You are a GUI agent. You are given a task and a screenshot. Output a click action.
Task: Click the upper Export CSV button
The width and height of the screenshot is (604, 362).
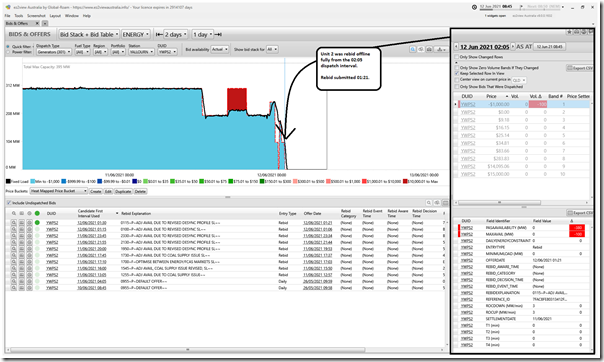coord(580,68)
